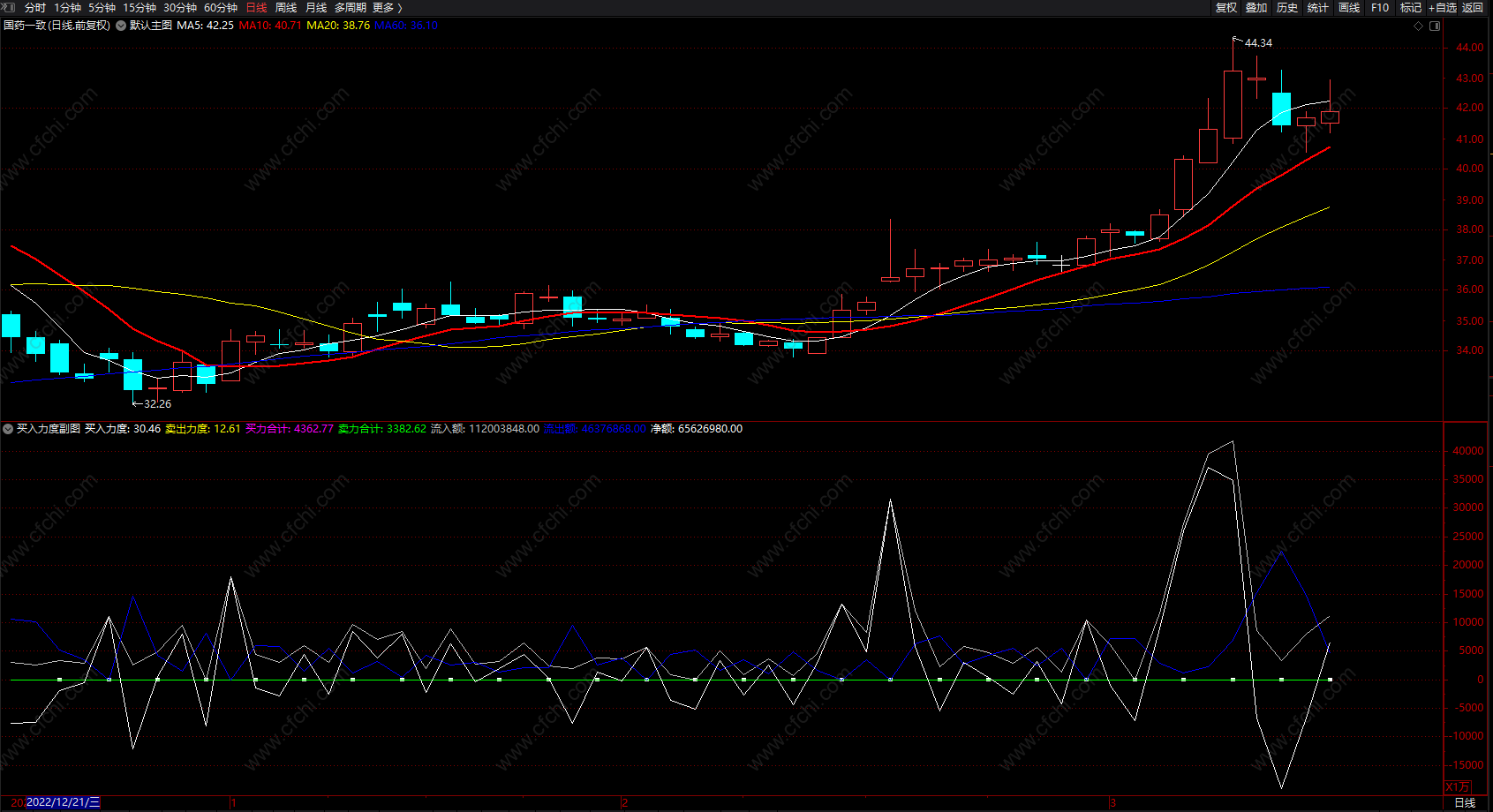The image size is (1493, 812).
Task: Switch to 周线 weekly chart
Action: [x=286, y=7]
